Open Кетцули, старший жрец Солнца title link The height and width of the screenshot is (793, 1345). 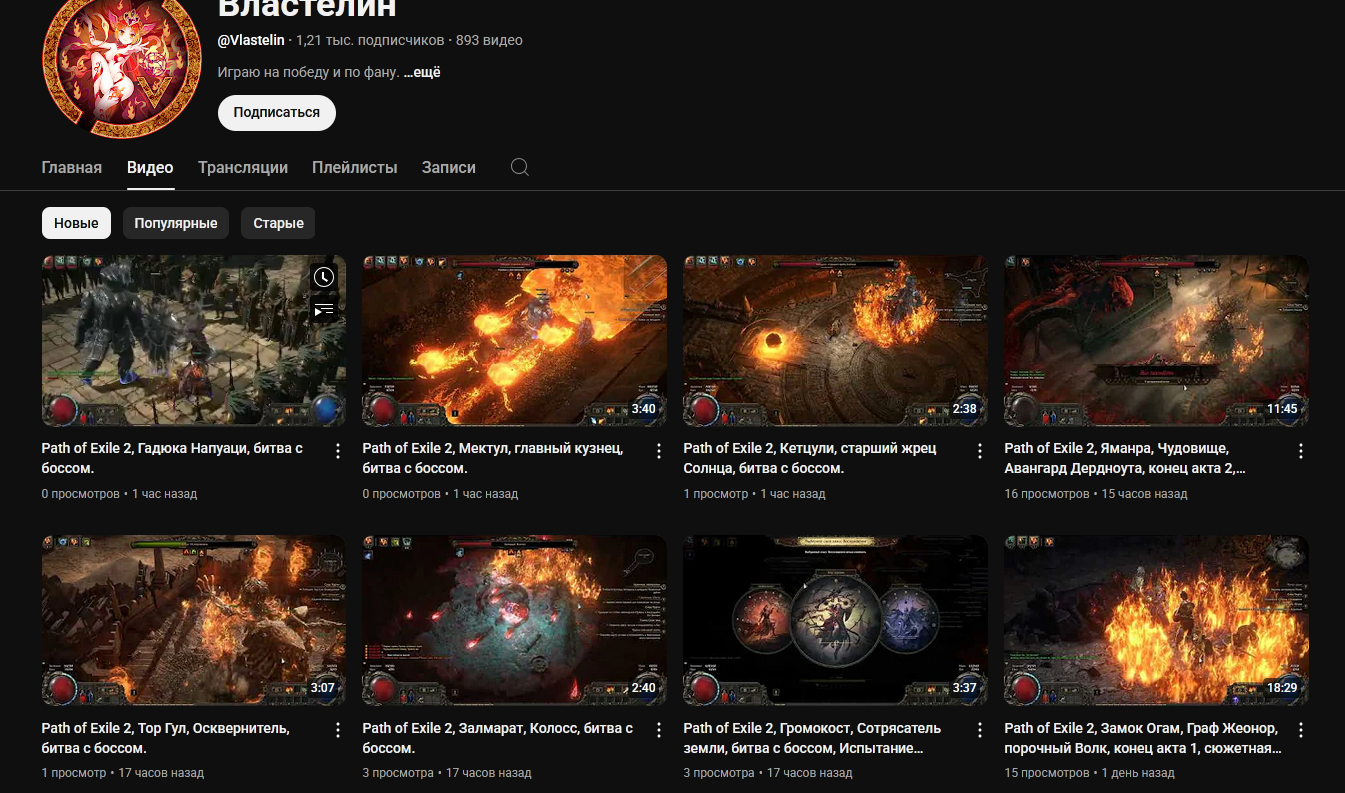[810, 458]
